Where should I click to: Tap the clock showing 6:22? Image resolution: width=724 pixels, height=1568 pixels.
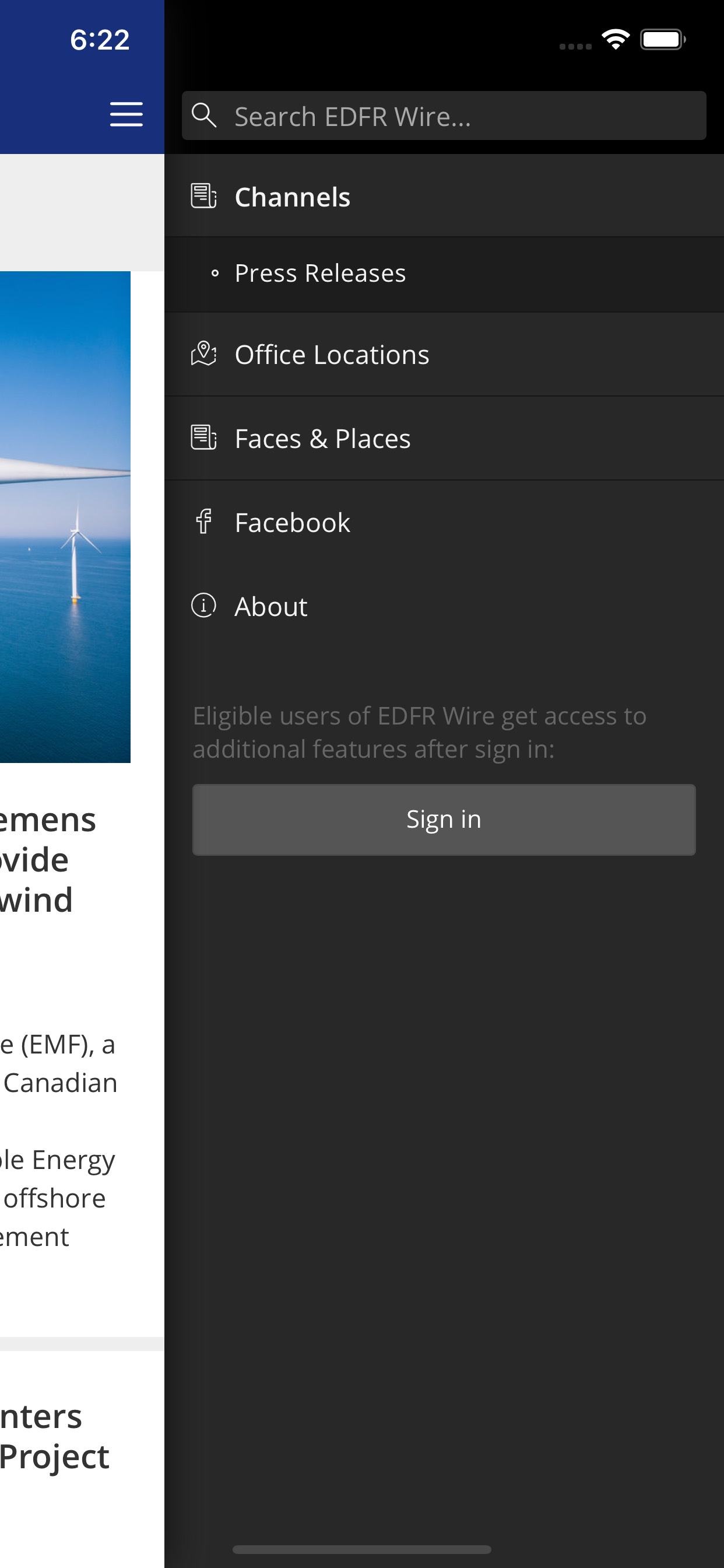pos(100,40)
